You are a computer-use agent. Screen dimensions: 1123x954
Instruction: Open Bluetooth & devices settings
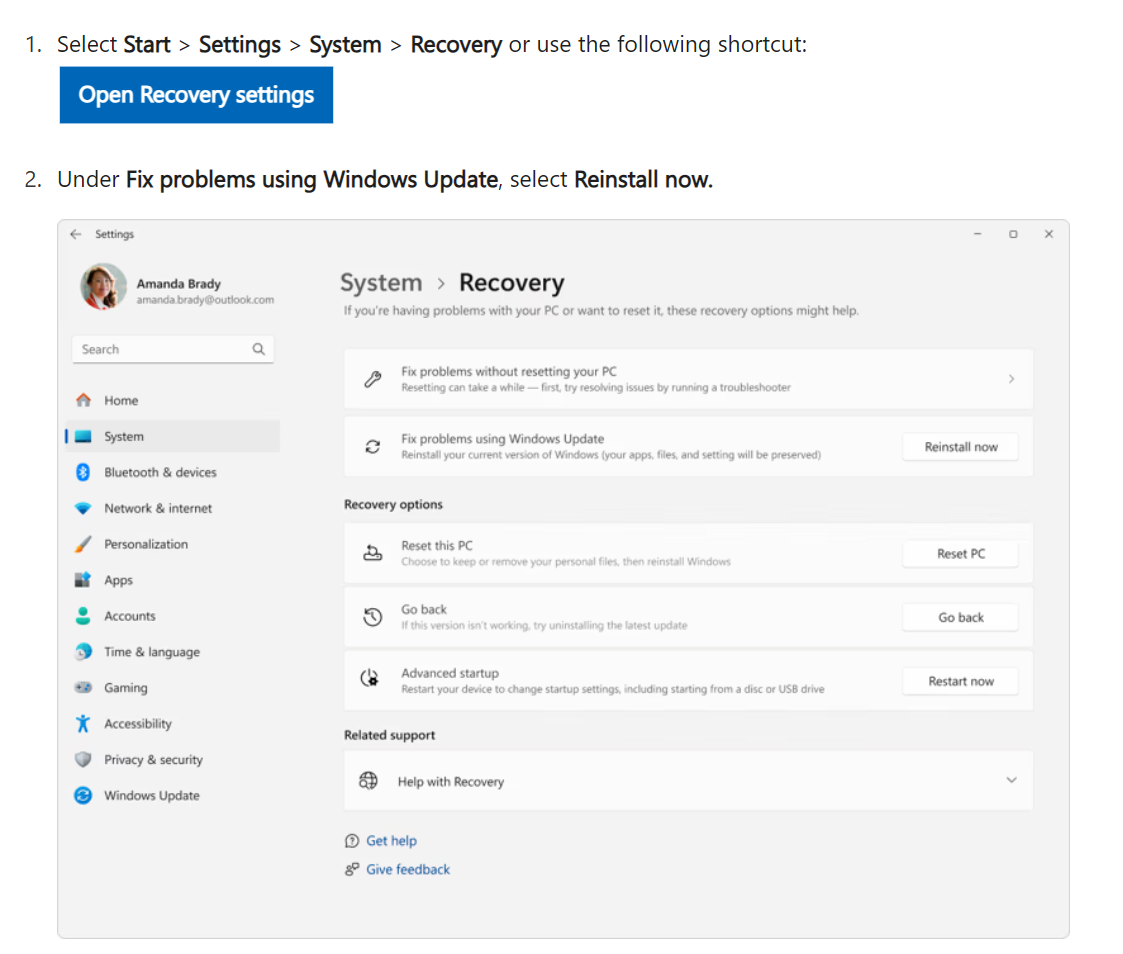(x=173, y=472)
